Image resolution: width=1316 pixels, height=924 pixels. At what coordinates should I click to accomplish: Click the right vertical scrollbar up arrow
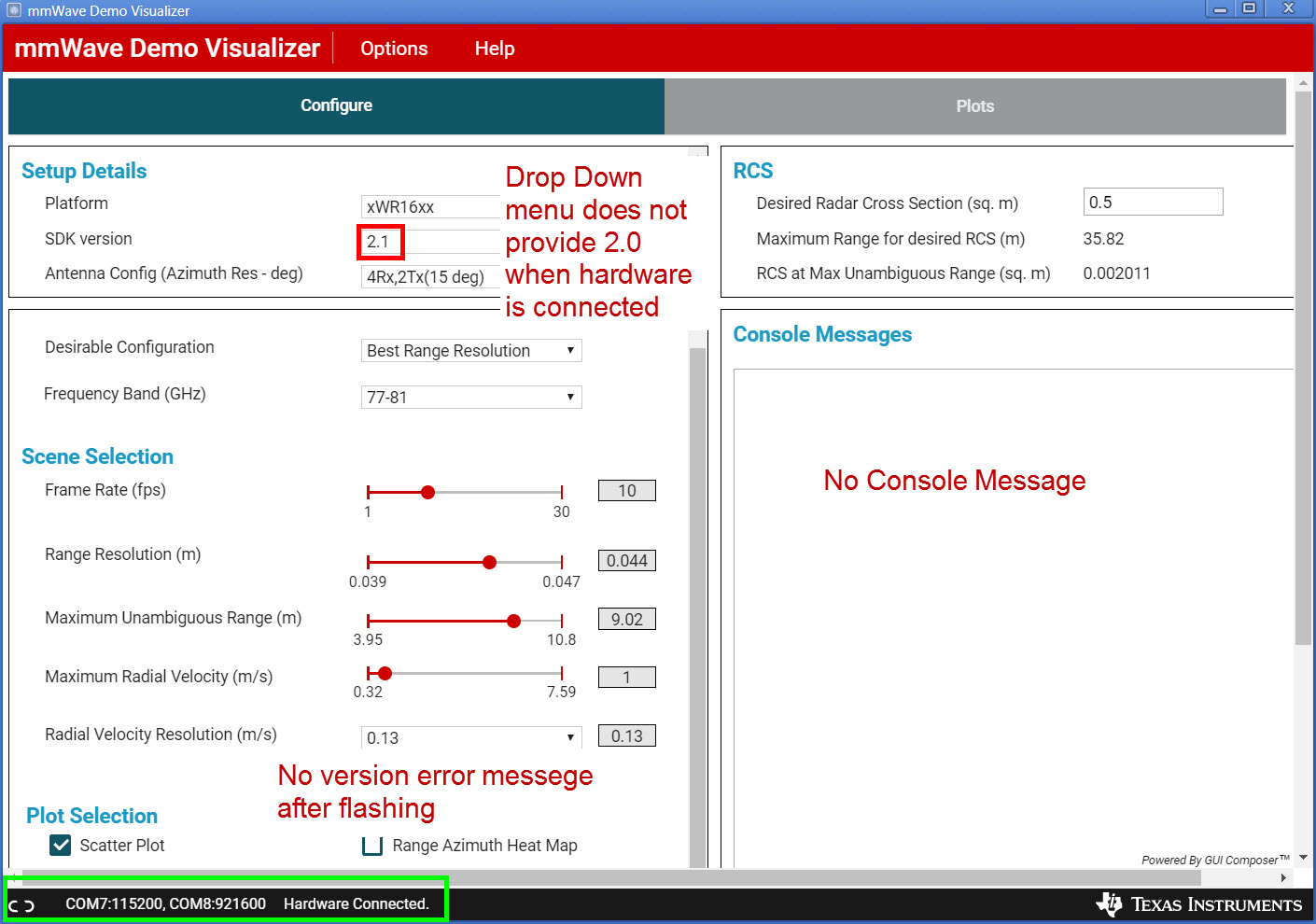click(x=1304, y=85)
